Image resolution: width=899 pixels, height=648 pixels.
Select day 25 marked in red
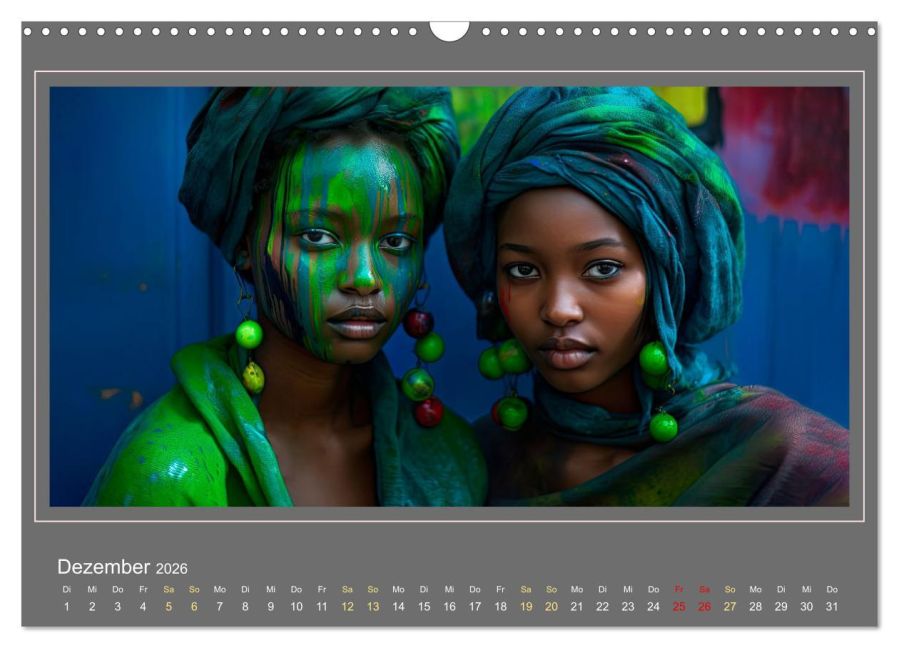[679, 606]
